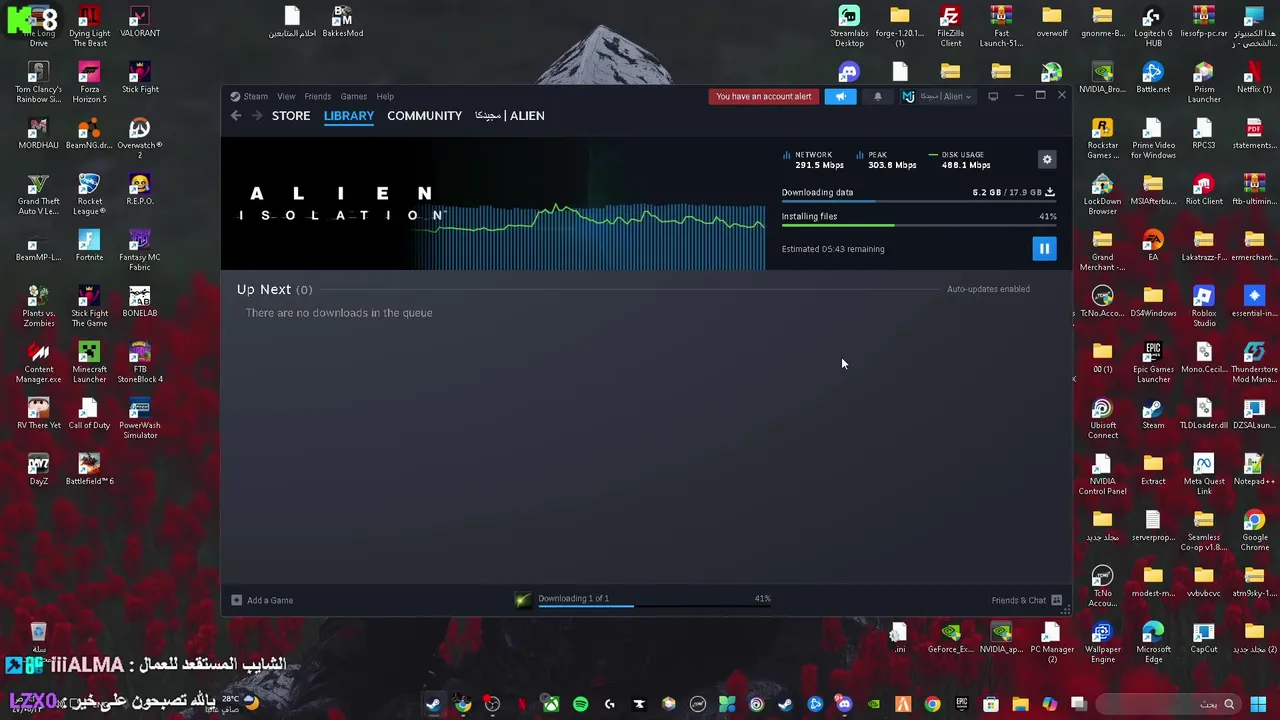Open the COMMUNITY tab
This screenshot has height=720, width=1280.
(425, 116)
